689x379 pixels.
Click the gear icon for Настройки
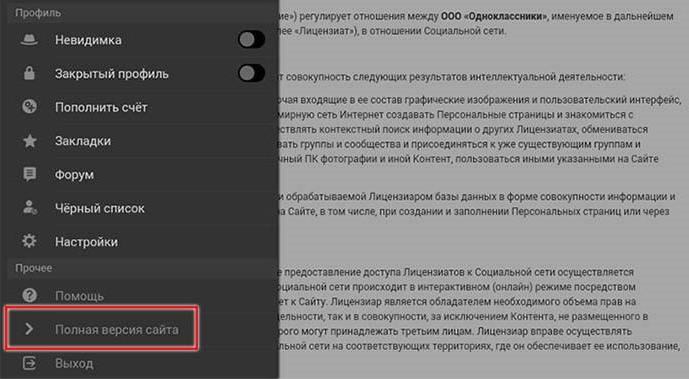coord(29,241)
